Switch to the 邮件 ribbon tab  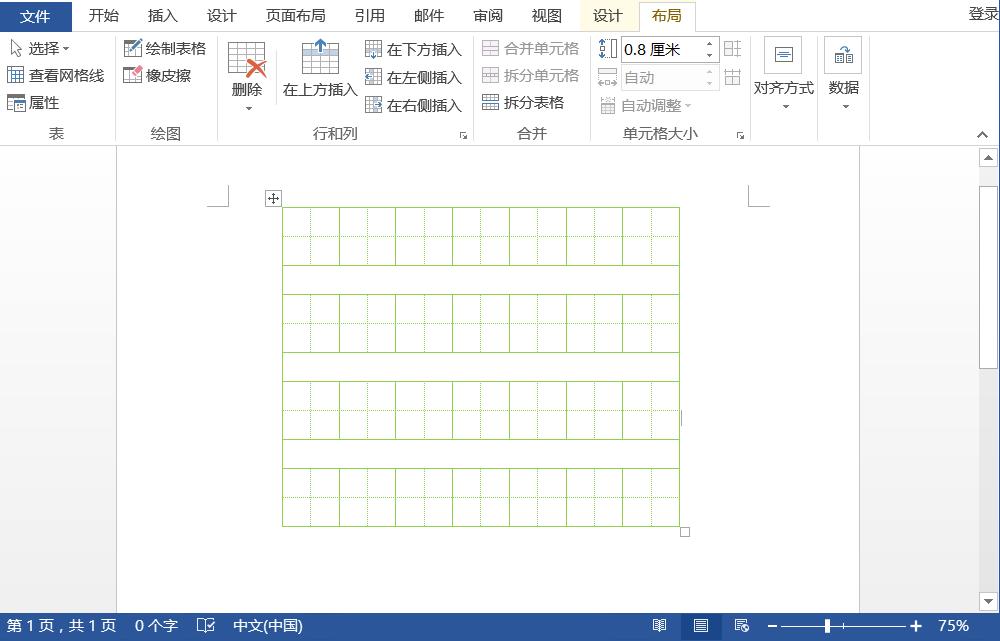(428, 15)
